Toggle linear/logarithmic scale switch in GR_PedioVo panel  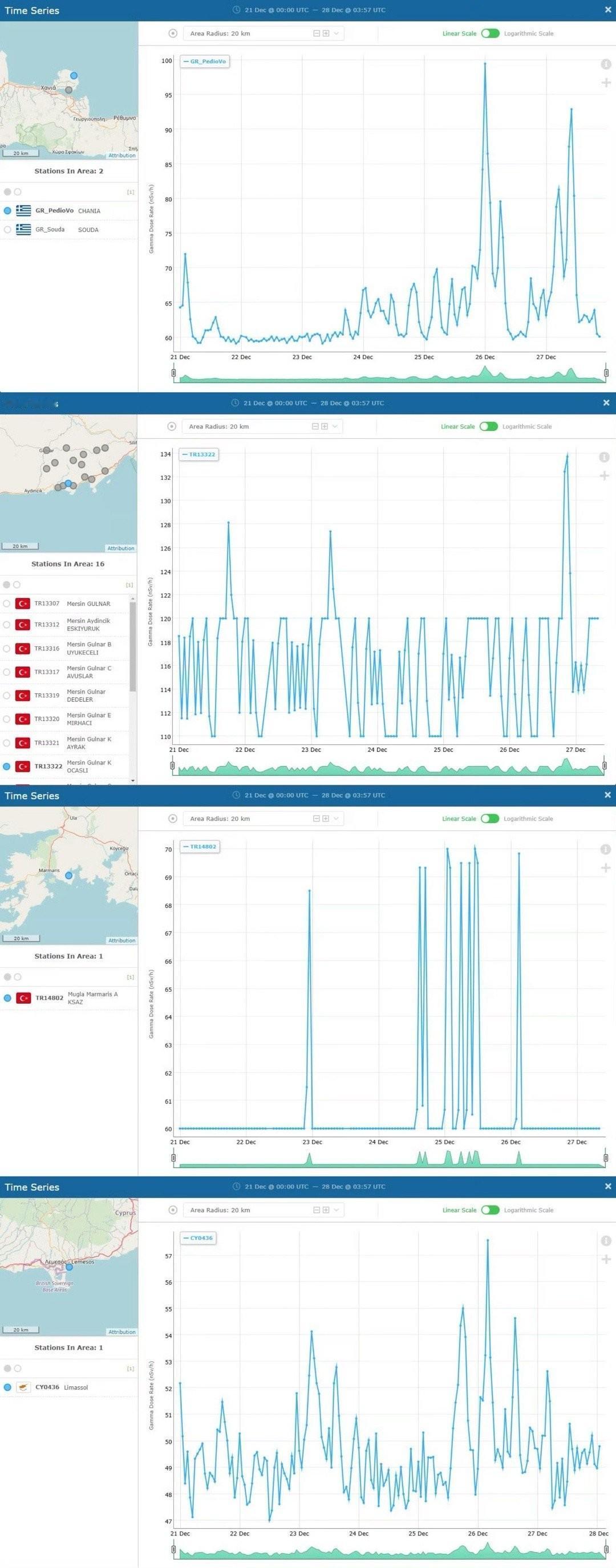coord(491,34)
